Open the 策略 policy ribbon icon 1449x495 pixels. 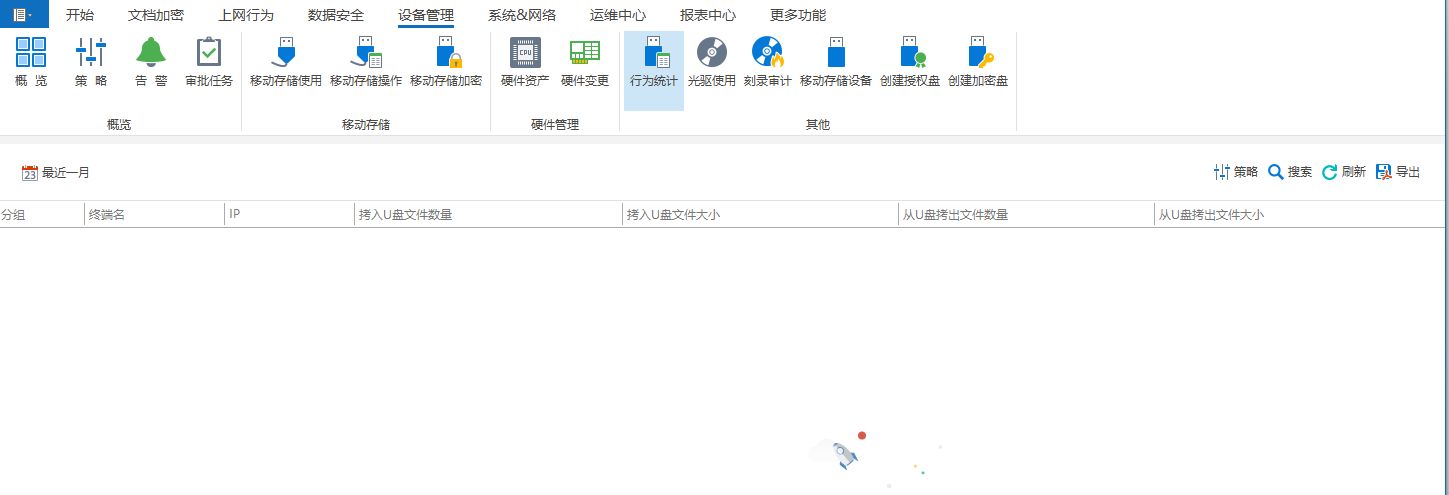coord(91,62)
